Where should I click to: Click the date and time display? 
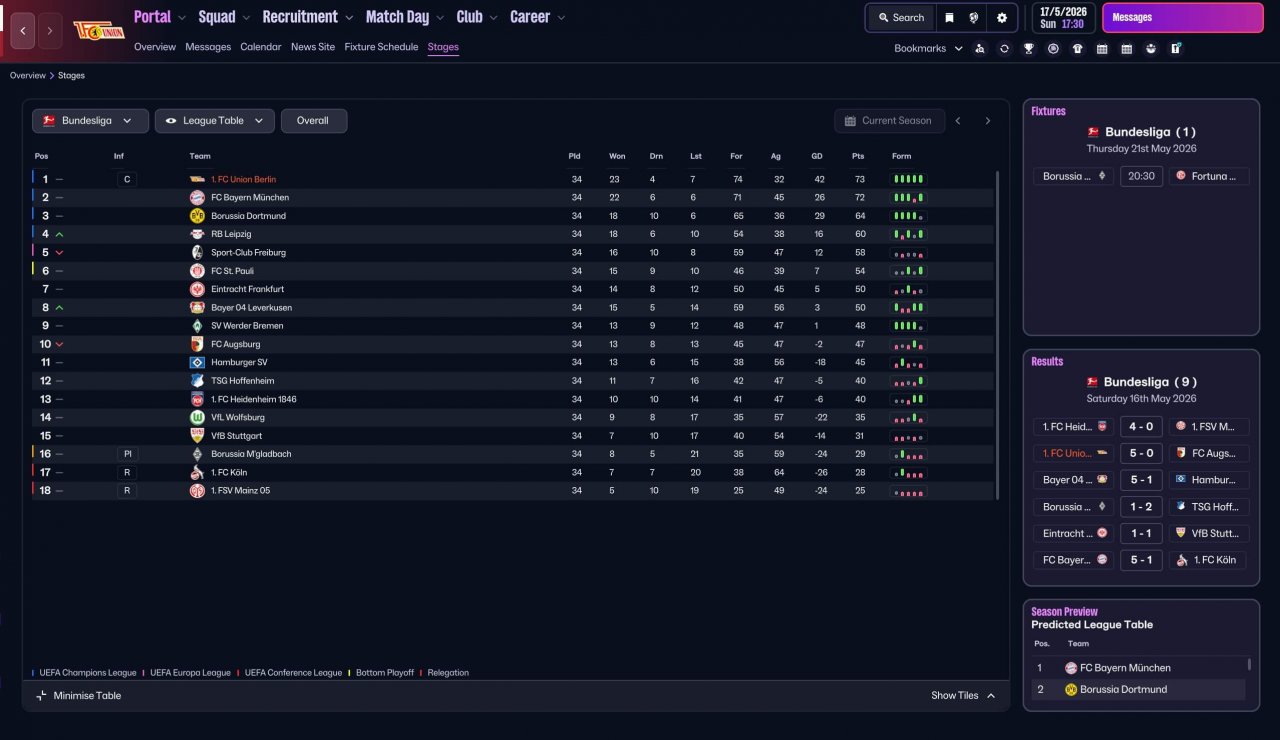(x=1062, y=18)
